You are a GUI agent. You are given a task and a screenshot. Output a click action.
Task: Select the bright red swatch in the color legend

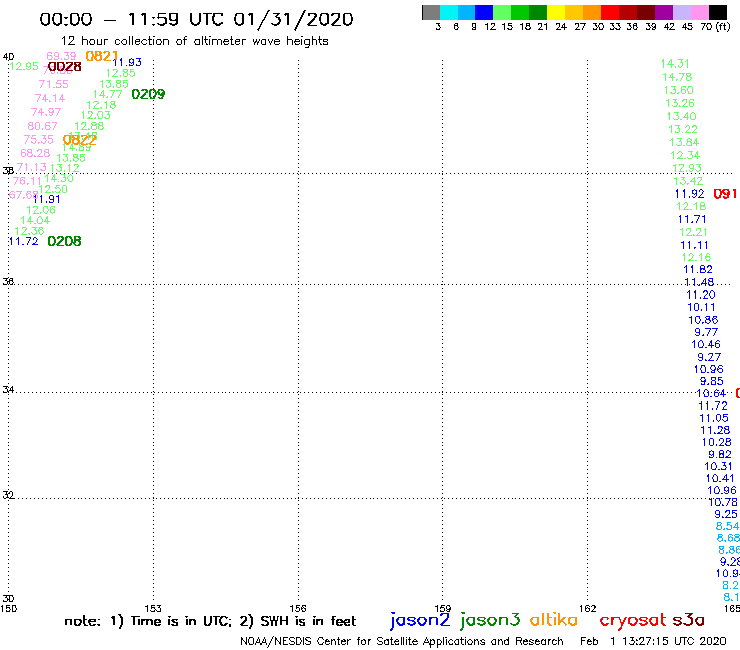pos(610,12)
